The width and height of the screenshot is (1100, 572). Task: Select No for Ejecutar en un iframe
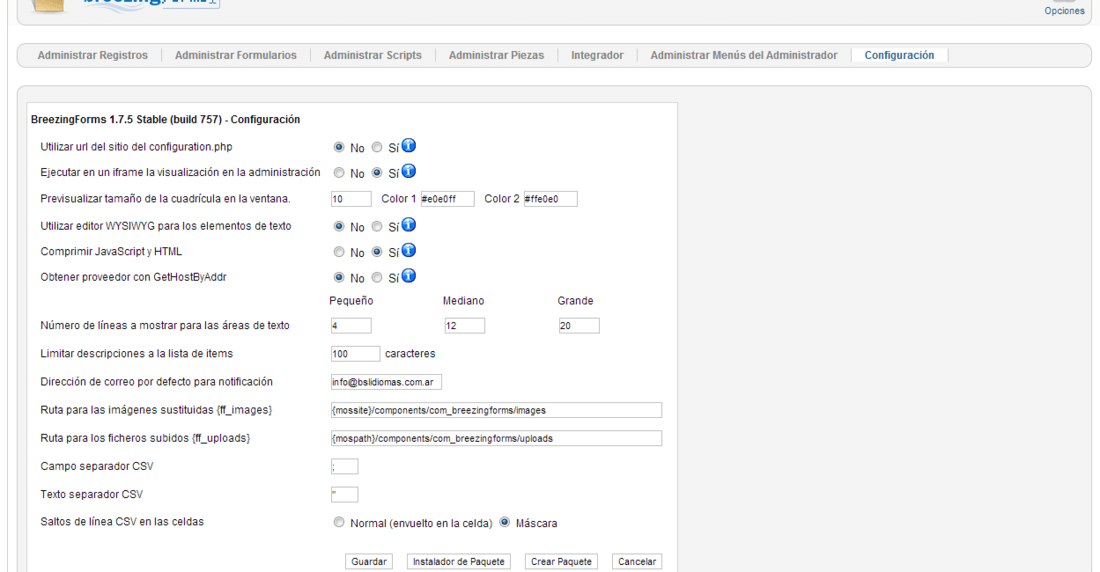tap(339, 173)
